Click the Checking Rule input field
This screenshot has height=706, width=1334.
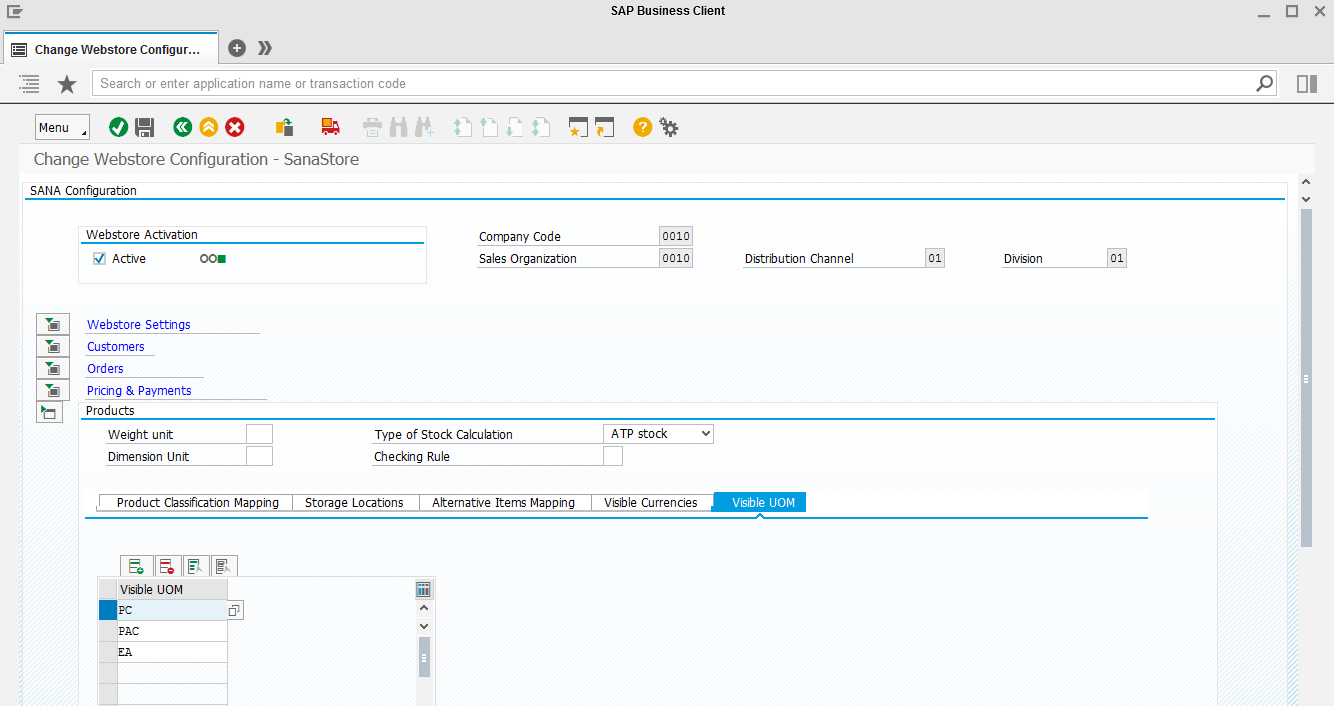click(613, 456)
